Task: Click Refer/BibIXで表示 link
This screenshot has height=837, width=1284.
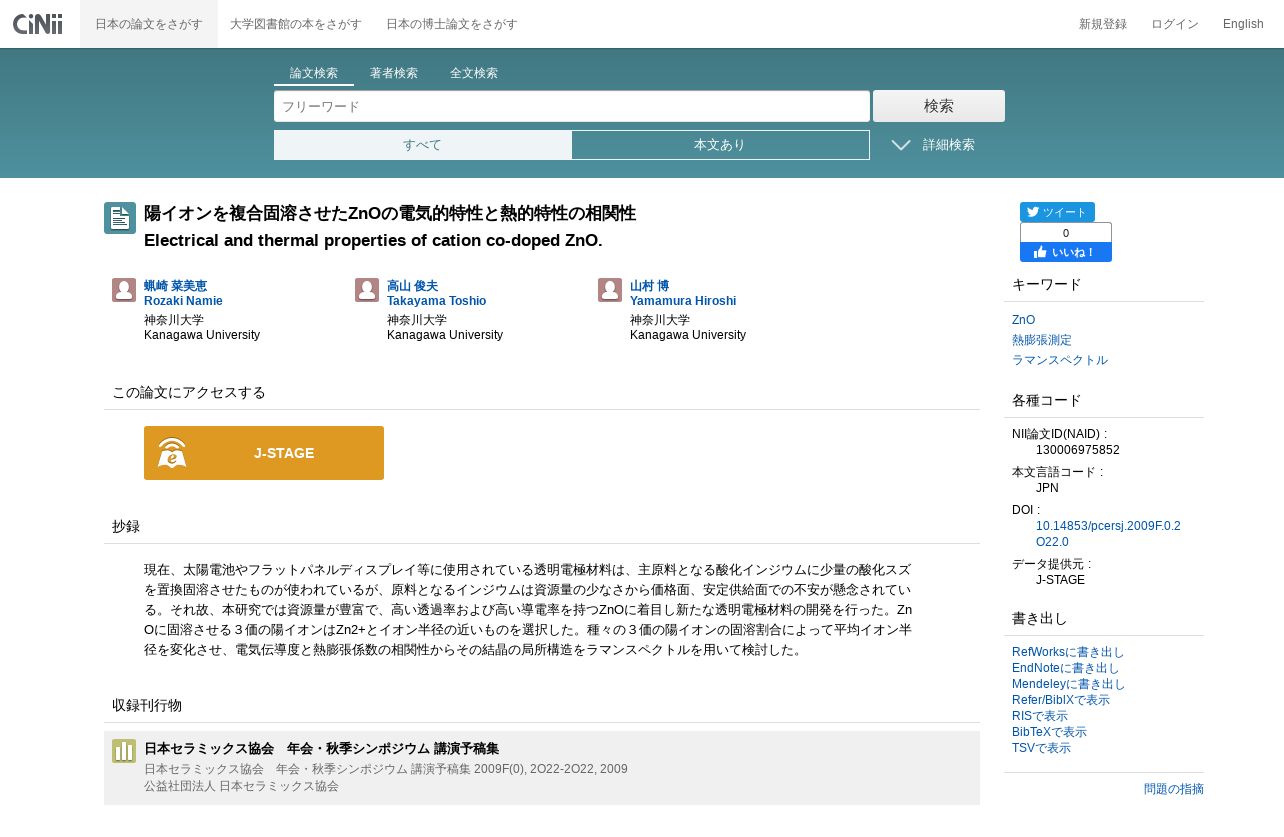Action: pos(1061,700)
